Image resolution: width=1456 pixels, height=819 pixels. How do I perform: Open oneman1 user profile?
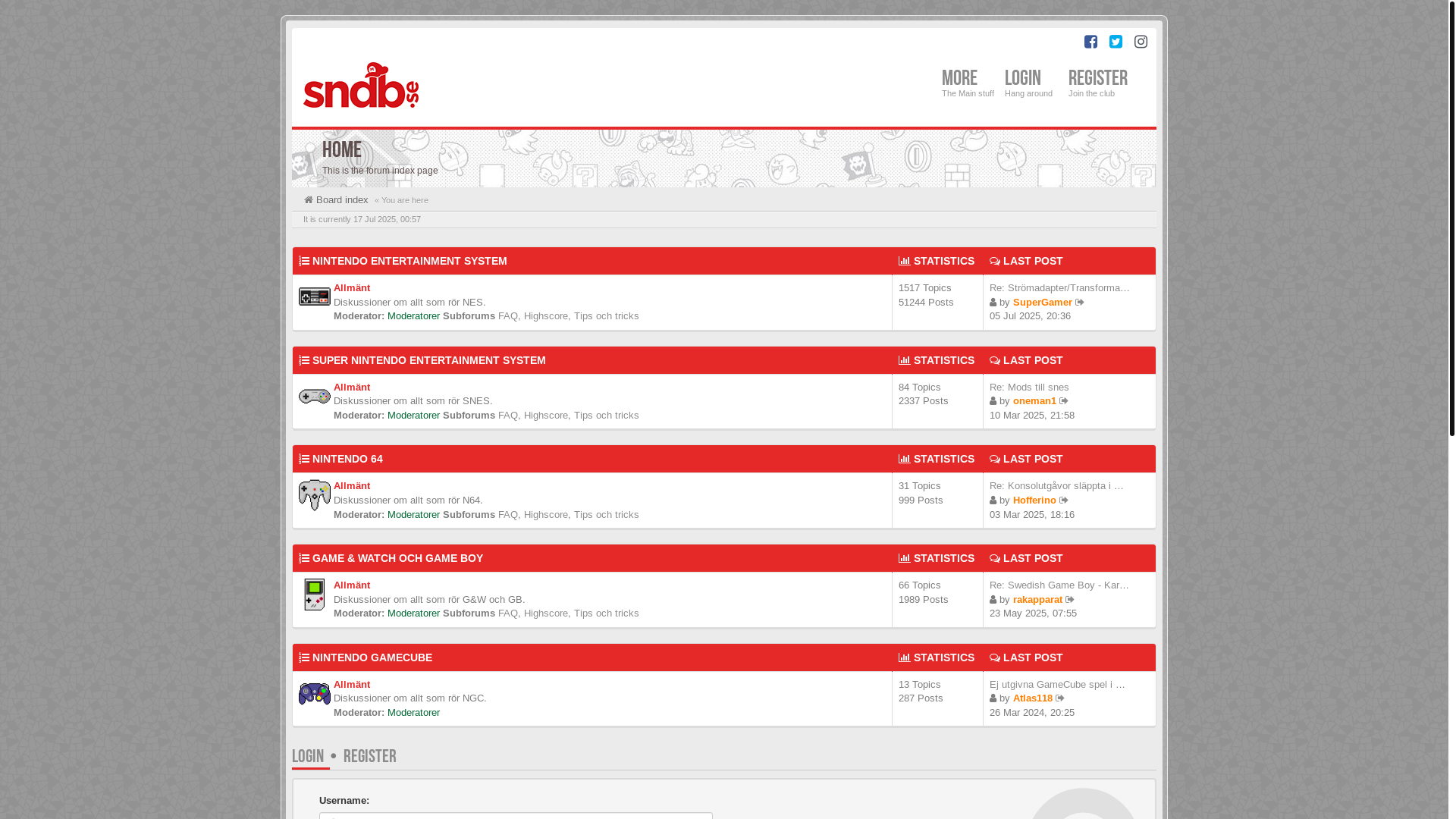click(x=1034, y=401)
